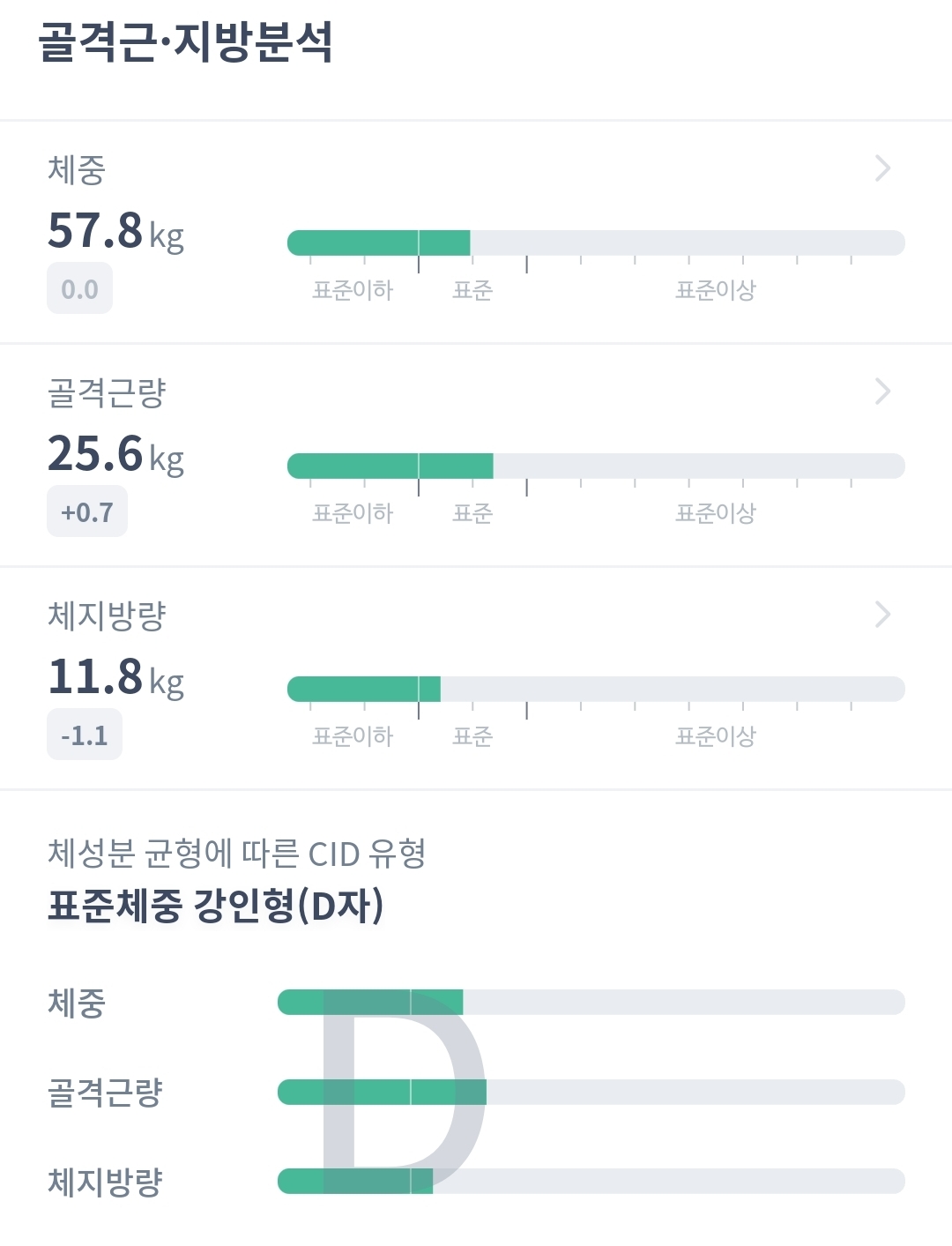Image resolution: width=952 pixels, height=1246 pixels.
Task: Tap the -1.1 change badge for 체지방량
Action: pyautogui.click(x=84, y=735)
